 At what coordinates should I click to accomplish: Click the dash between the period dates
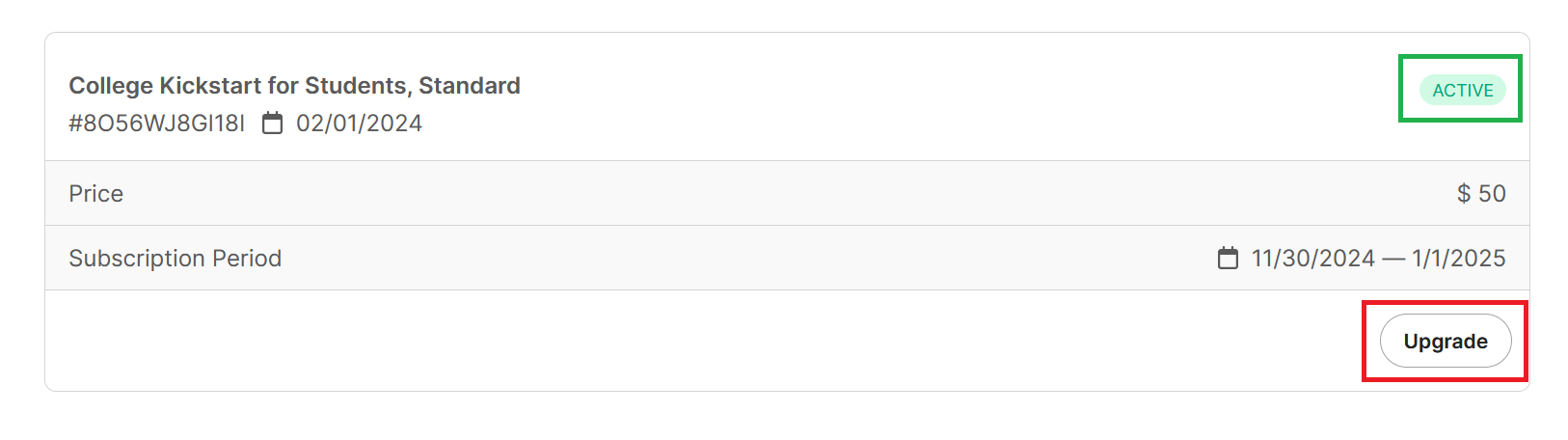point(1393,259)
